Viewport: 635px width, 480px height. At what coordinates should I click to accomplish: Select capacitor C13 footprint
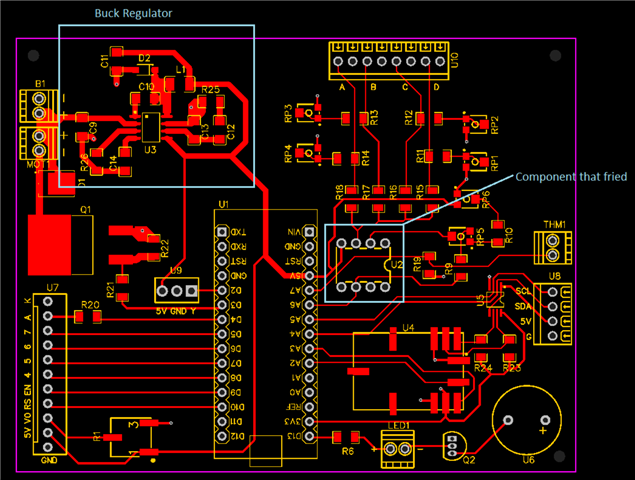194,130
